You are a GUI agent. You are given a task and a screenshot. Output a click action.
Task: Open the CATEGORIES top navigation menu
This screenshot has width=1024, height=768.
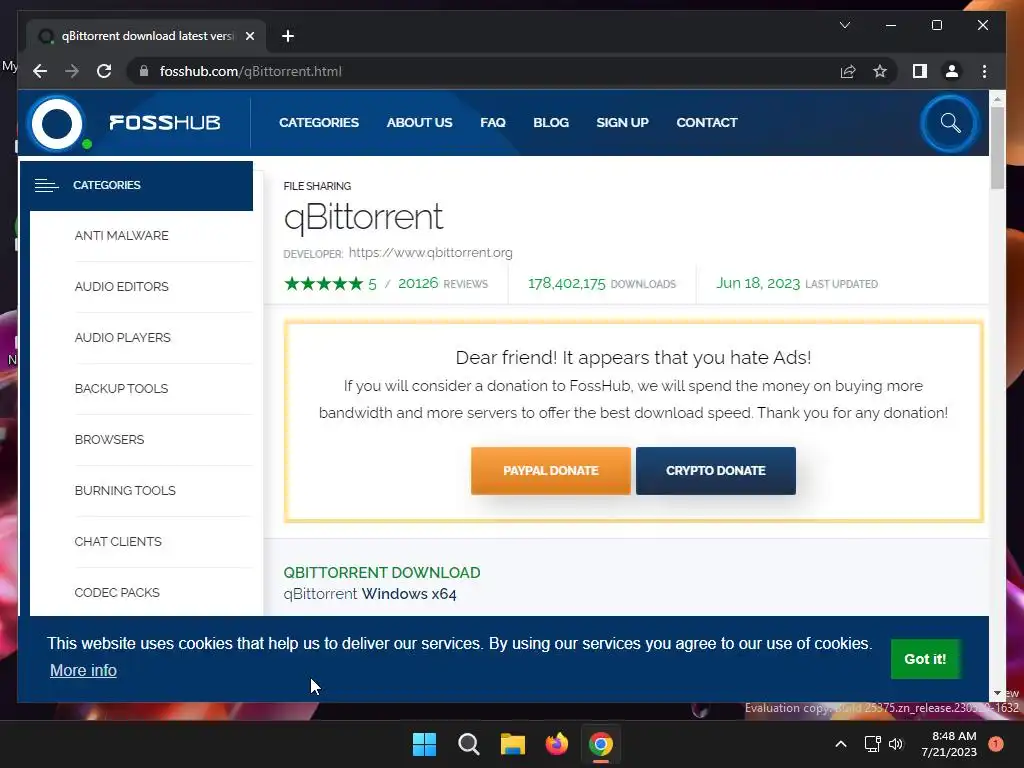coord(319,122)
